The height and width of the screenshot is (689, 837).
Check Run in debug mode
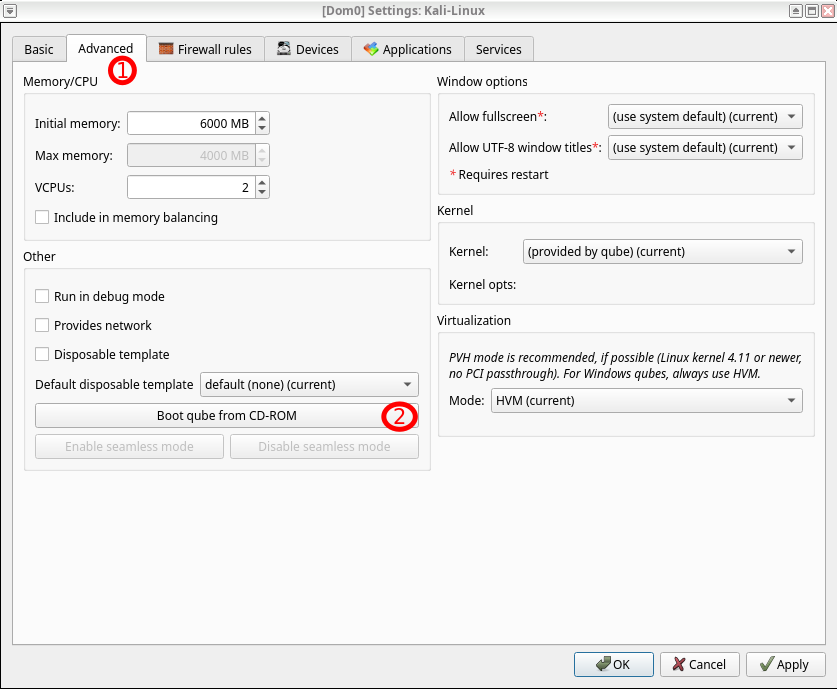[42, 296]
